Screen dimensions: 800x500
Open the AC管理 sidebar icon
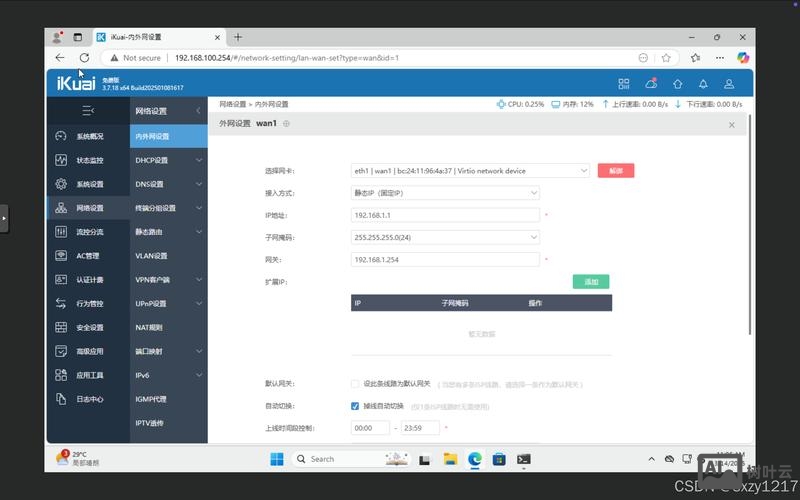tap(61, 255)
